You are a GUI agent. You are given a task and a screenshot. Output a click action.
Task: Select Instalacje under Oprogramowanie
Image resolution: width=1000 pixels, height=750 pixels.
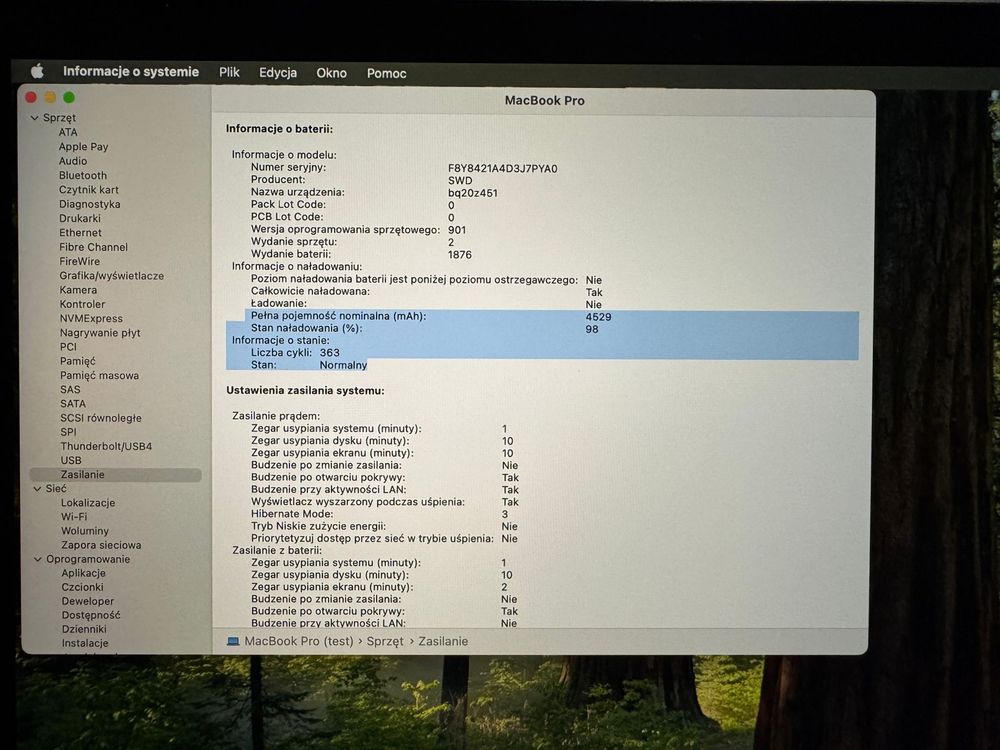tap(85, 643)
